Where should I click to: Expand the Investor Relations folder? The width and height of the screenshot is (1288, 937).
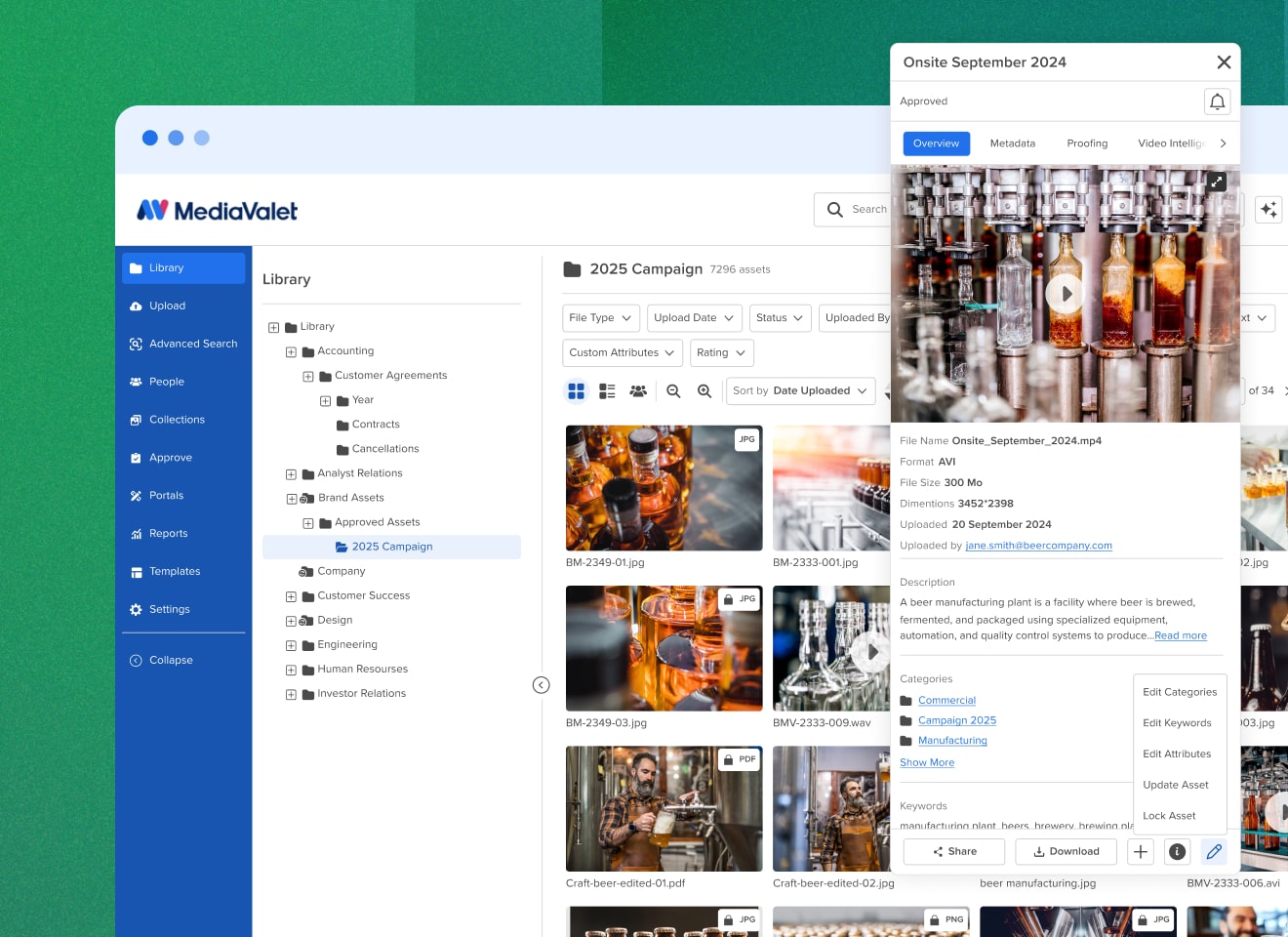(291, 695)
